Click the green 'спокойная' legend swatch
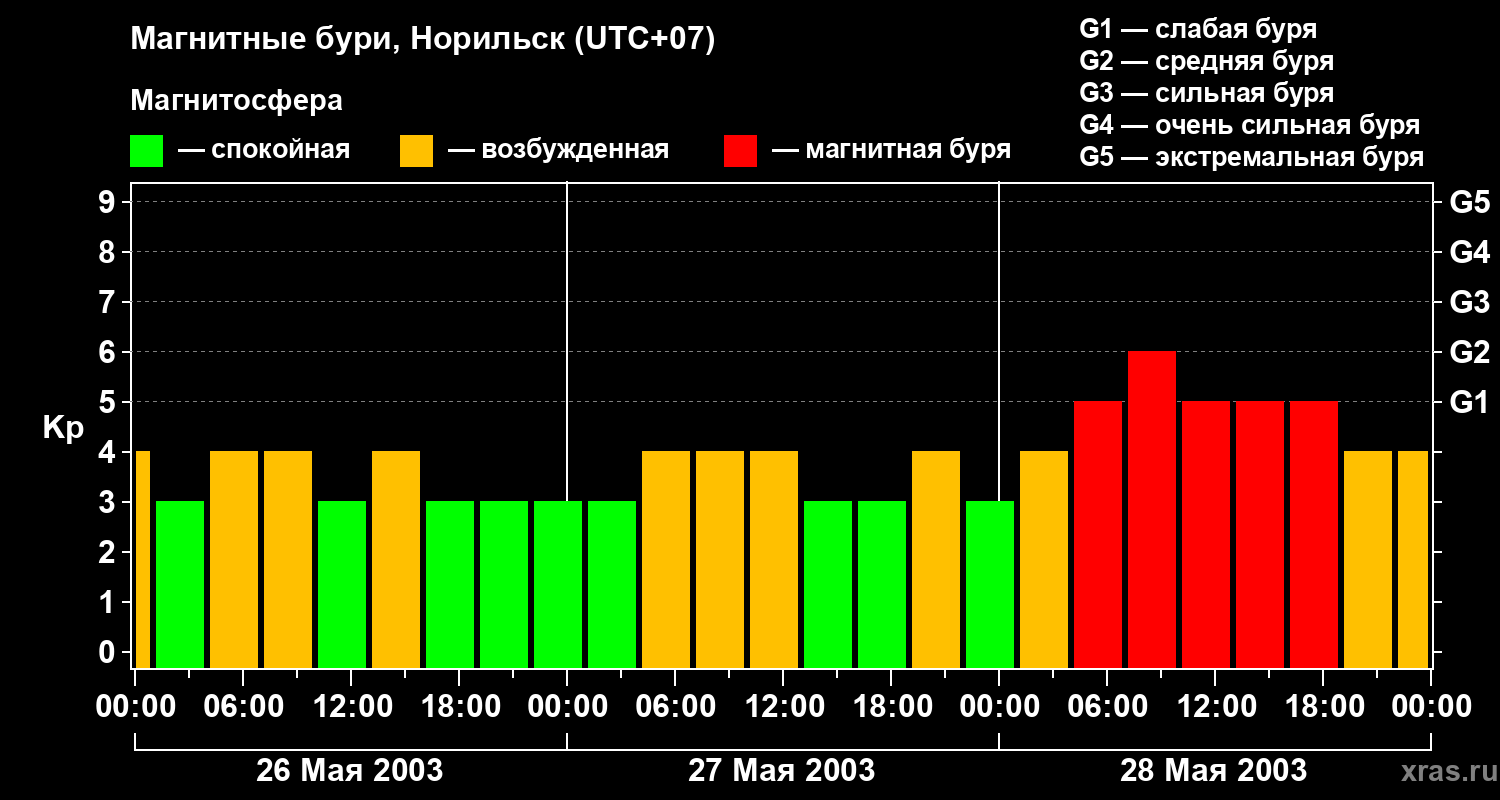Image resolution: width=1500 pixels, height=800 pixels. [x=146, y=151]
